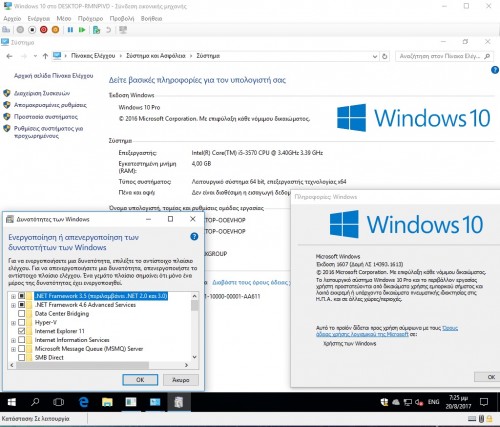Click the search magnifier in the Control Panel search box
Viewport: 500px width, 427px height.
[x=487, y=56]
